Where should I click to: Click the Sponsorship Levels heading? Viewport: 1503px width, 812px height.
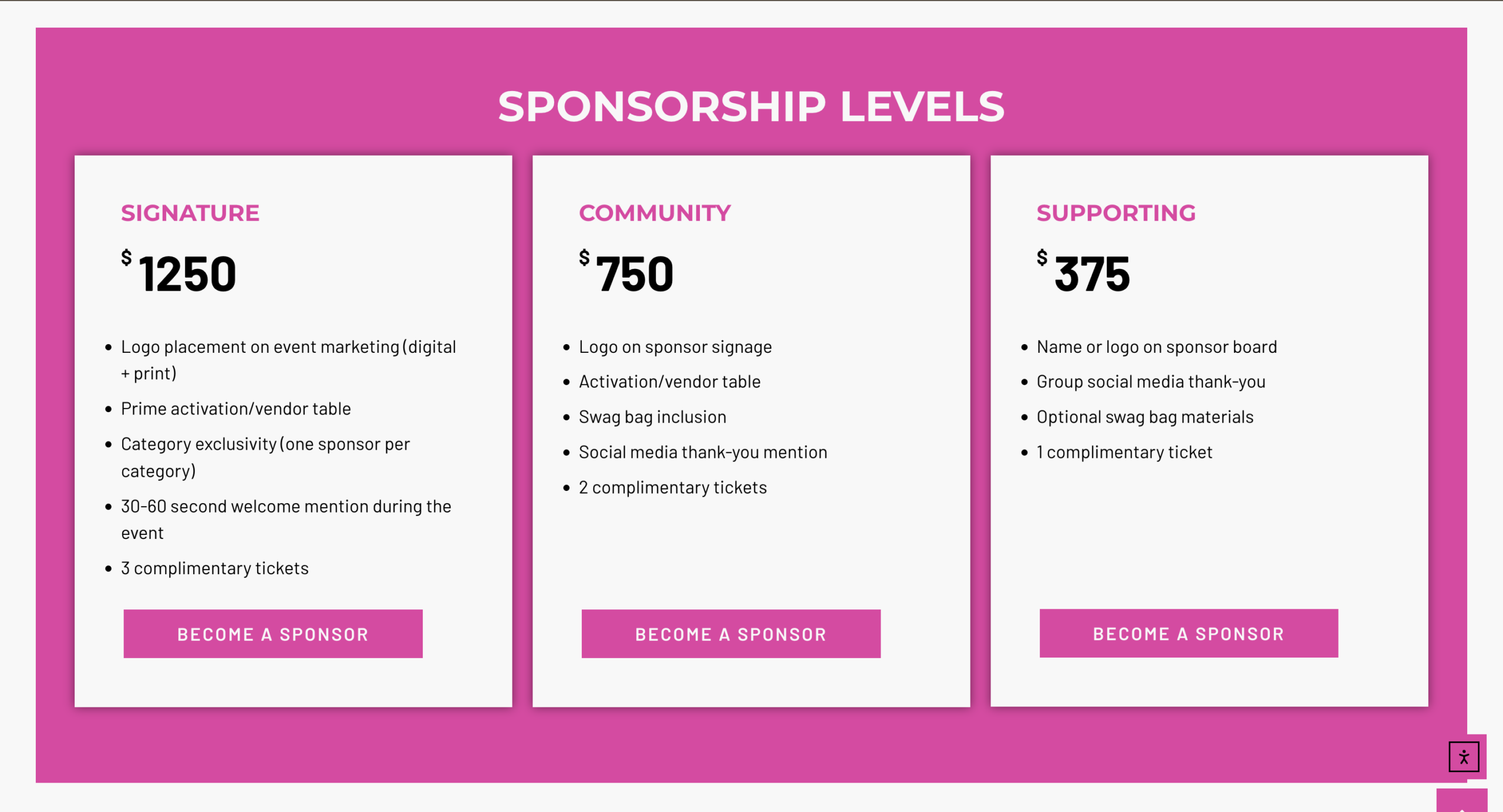[x=751, y=107]
